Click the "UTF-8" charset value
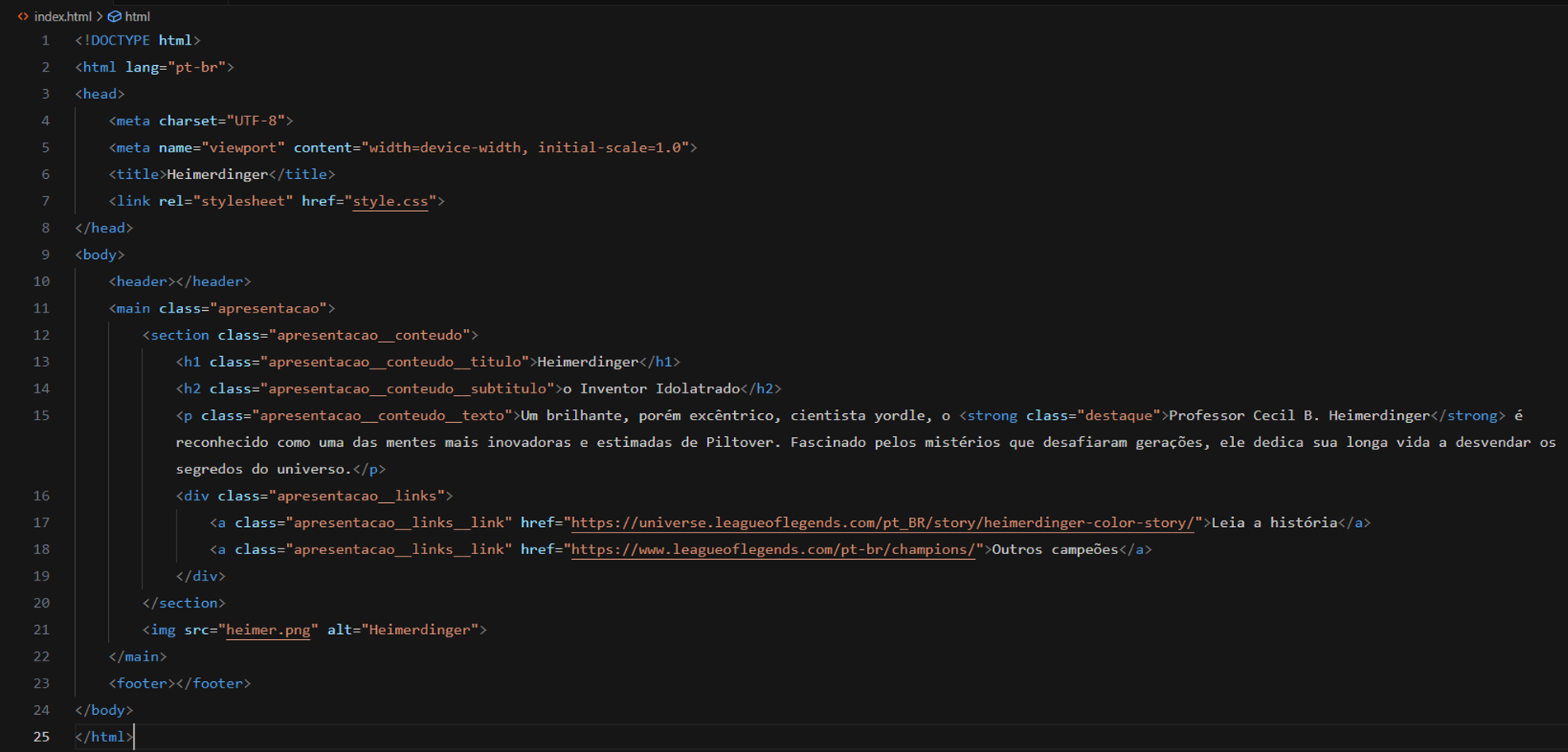 click(x=256, y=120)
